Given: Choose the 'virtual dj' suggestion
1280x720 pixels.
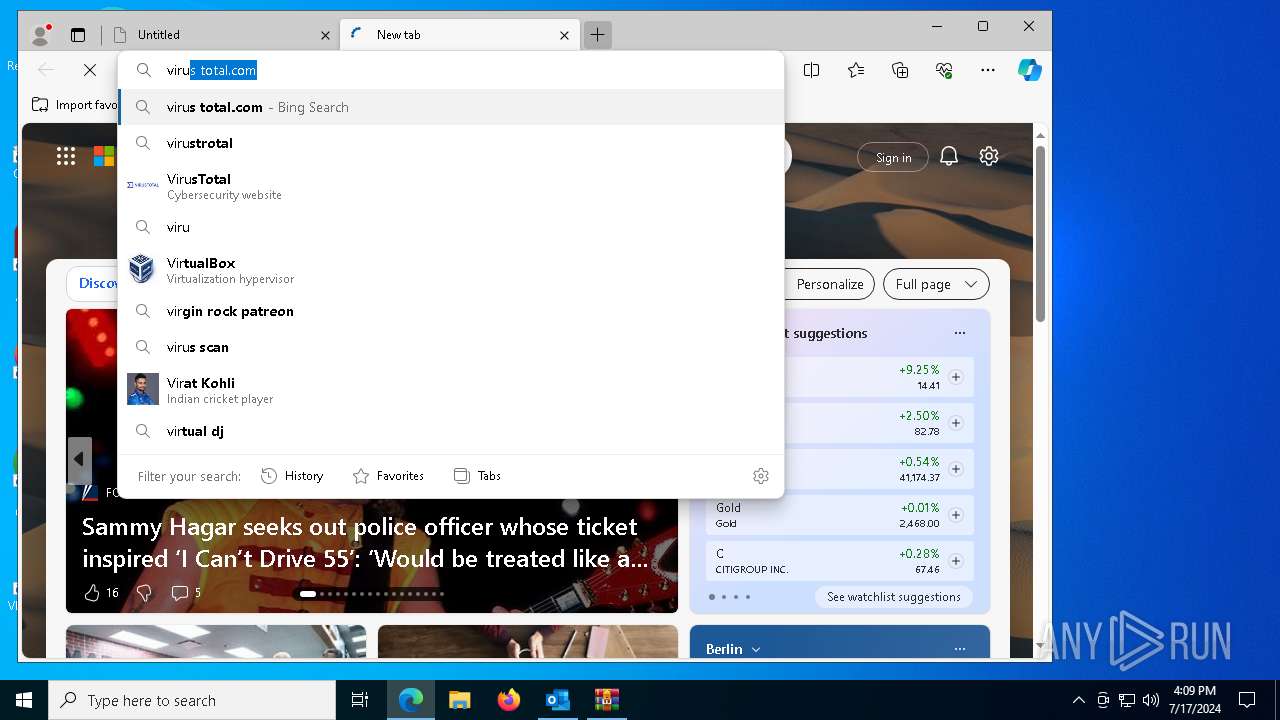Looking at the screenshot, I should [451, 431].
